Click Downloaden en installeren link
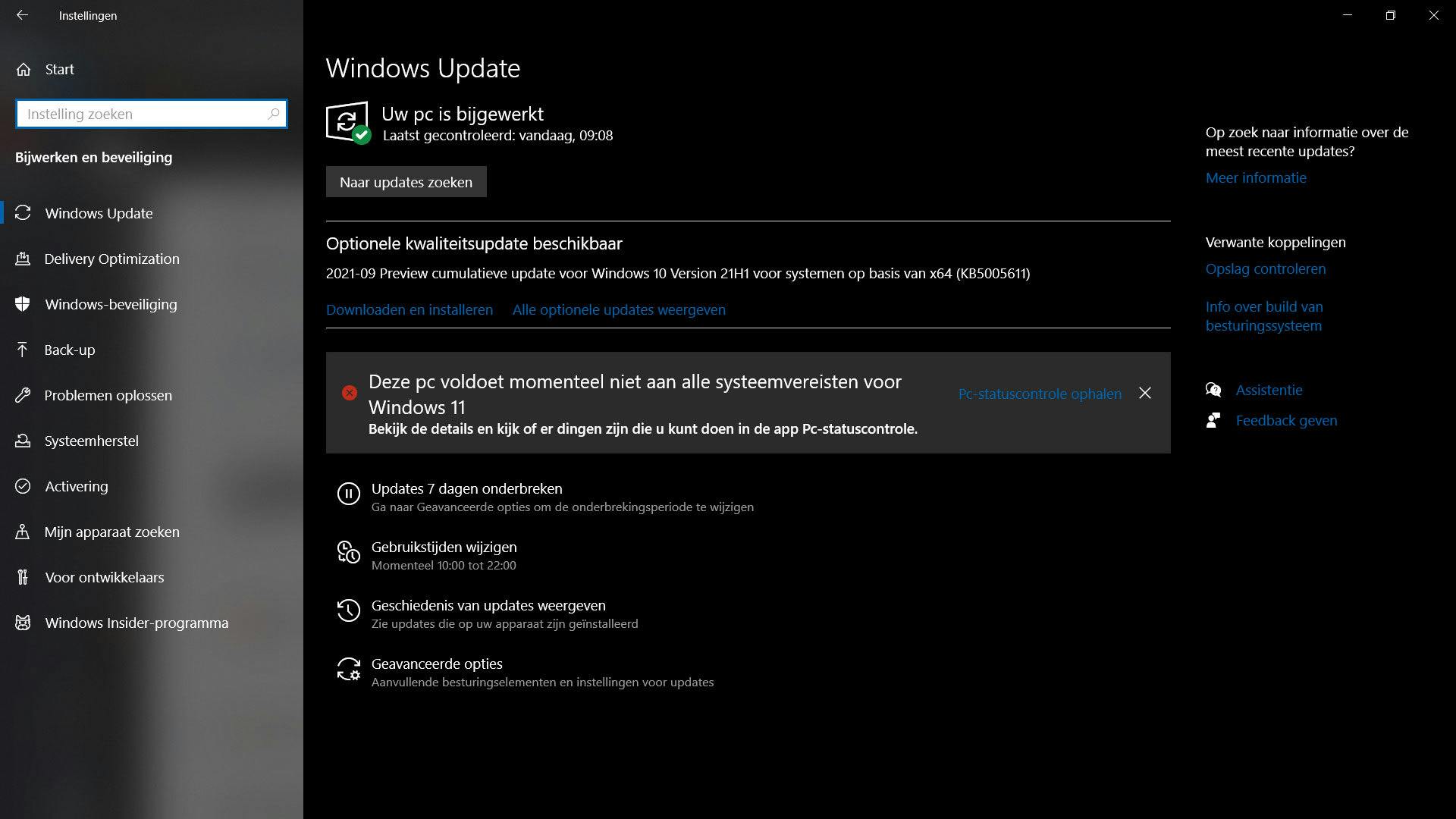 (x=409, y=309)
